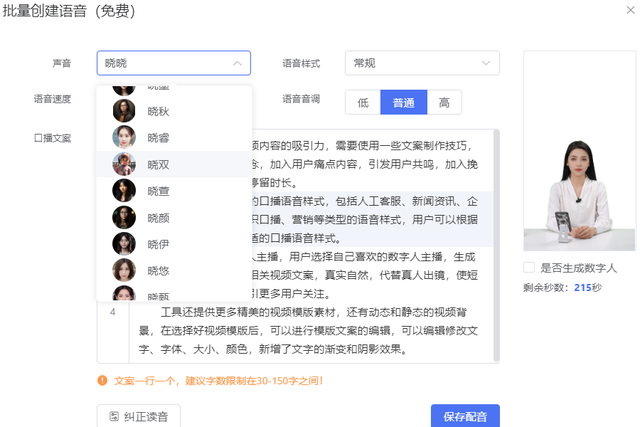The image size is (640, 427).
Task: Select the 晓伊 voice avatar
Action: click(124, 244)
